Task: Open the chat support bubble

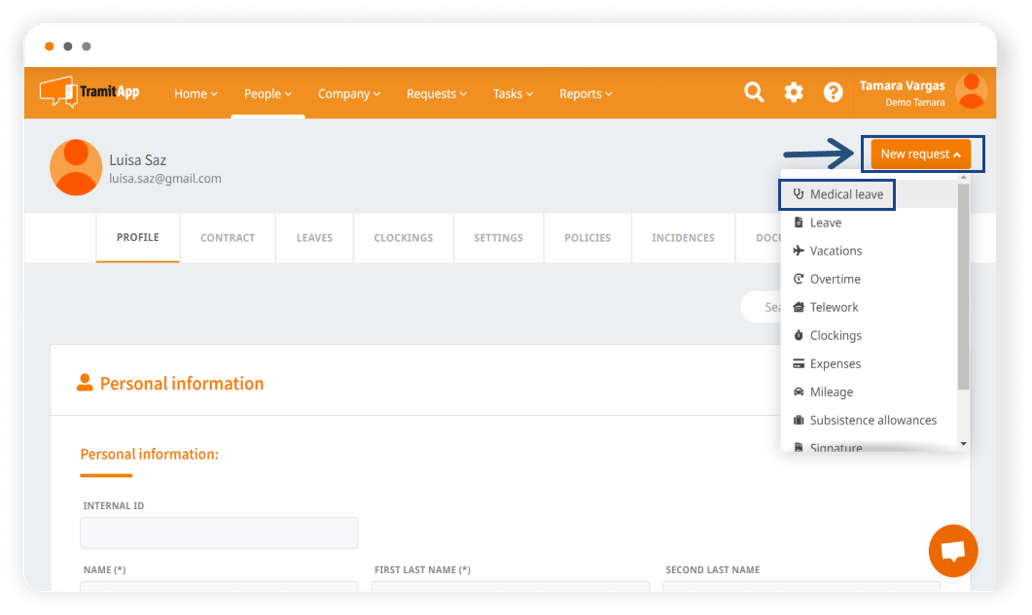Action: click(952, 550)
